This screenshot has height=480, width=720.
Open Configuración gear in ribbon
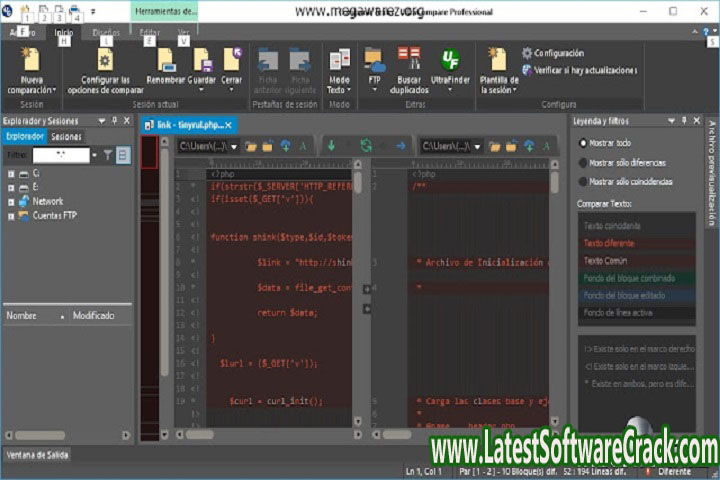tap(527, 53)
